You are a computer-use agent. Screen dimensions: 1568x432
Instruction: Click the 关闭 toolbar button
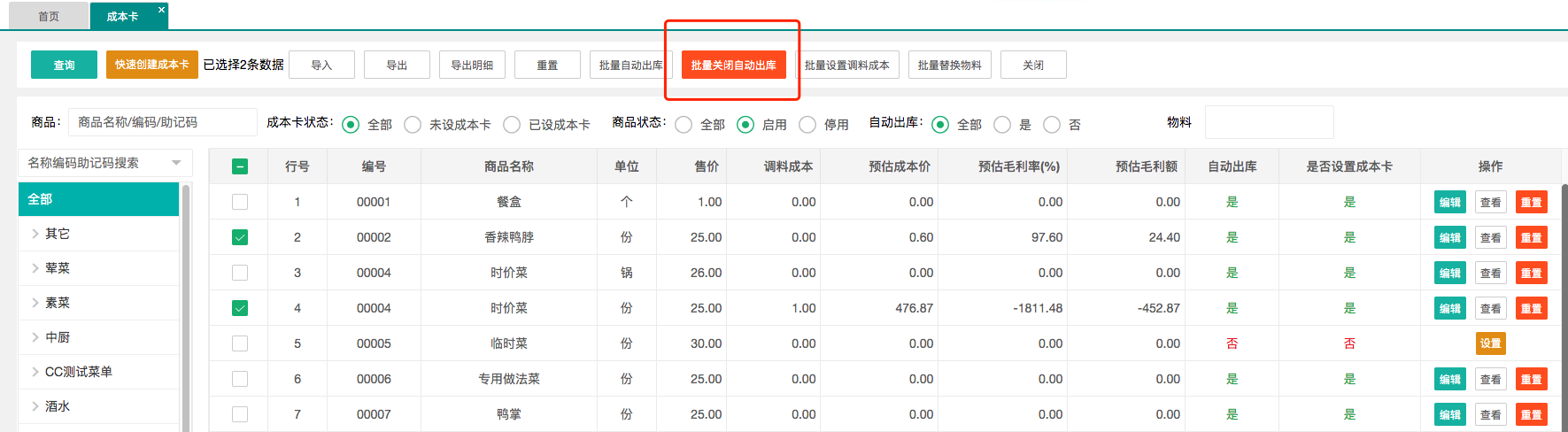click(1033, 65)
